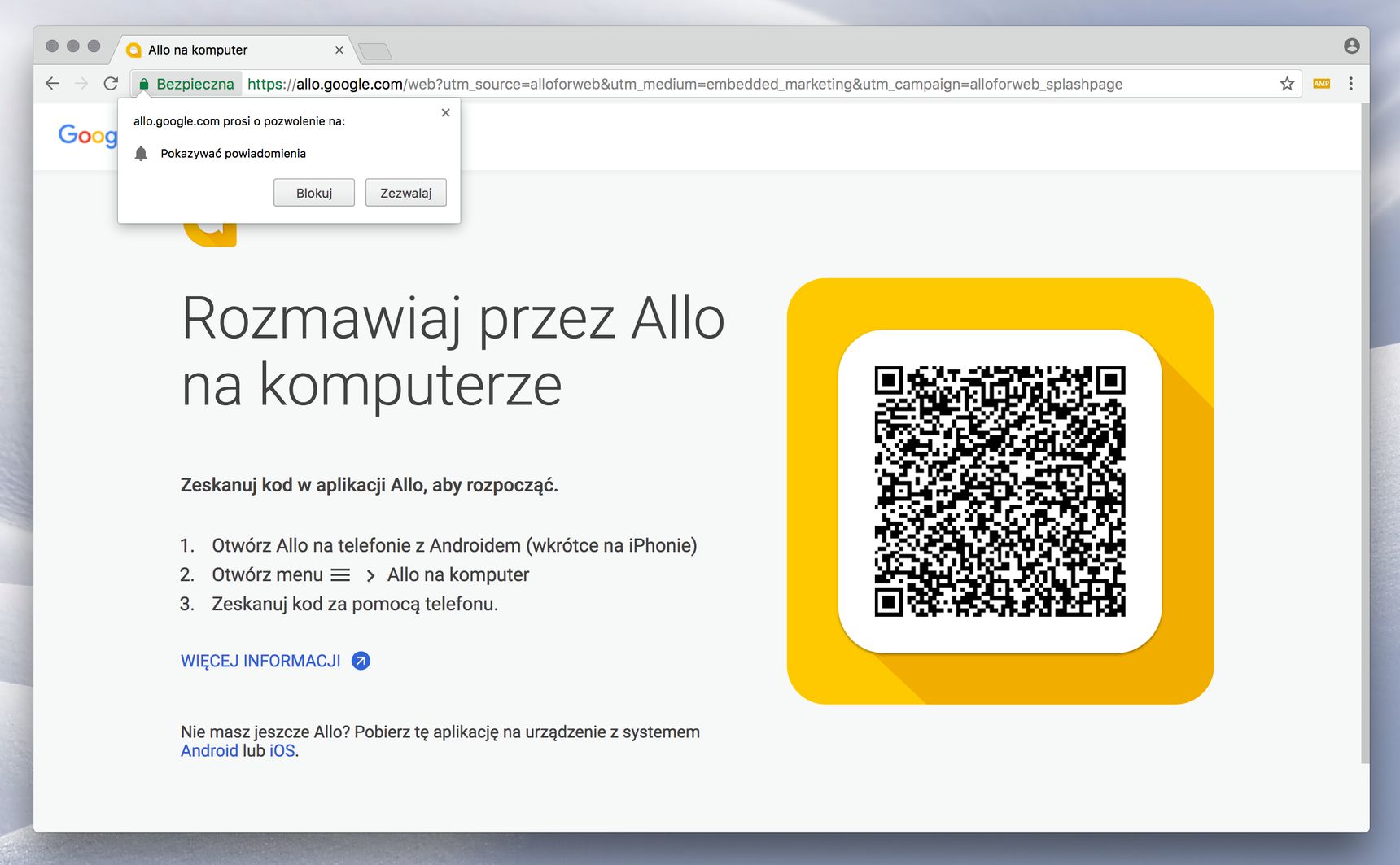
Task: Click the page vertical scrollbar
Action: coord(1365,433)
